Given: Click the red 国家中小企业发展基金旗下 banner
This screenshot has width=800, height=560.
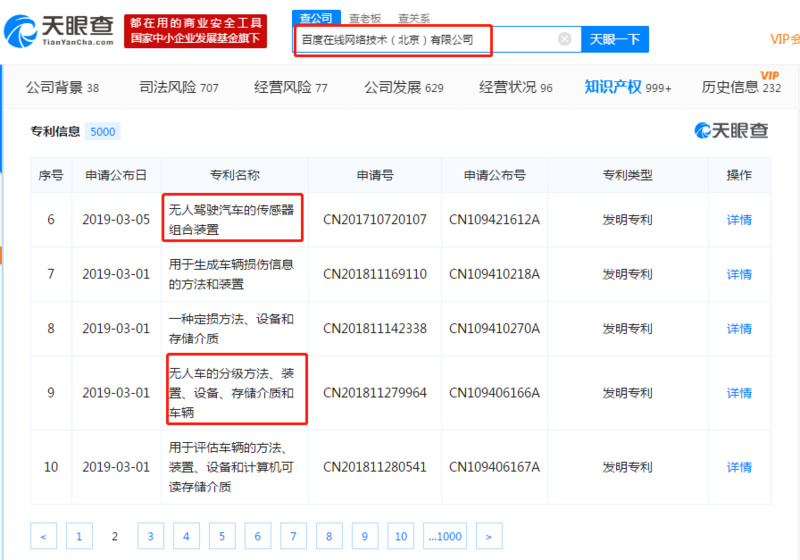Looking at the screenshot, I should point(195,31).
